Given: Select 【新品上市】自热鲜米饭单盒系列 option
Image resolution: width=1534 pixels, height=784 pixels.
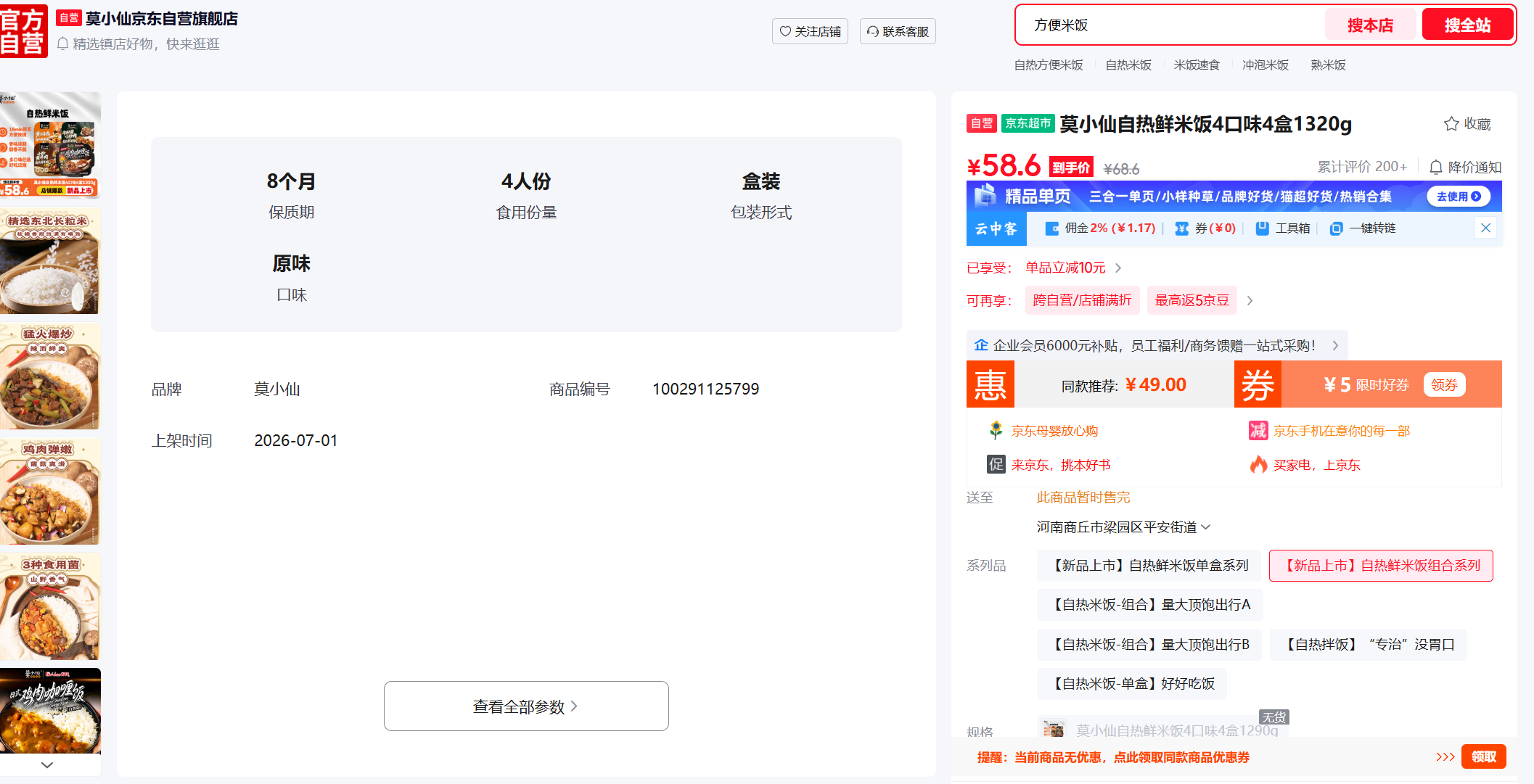Looking at the screenshot, I should [x=1149, y=566].
